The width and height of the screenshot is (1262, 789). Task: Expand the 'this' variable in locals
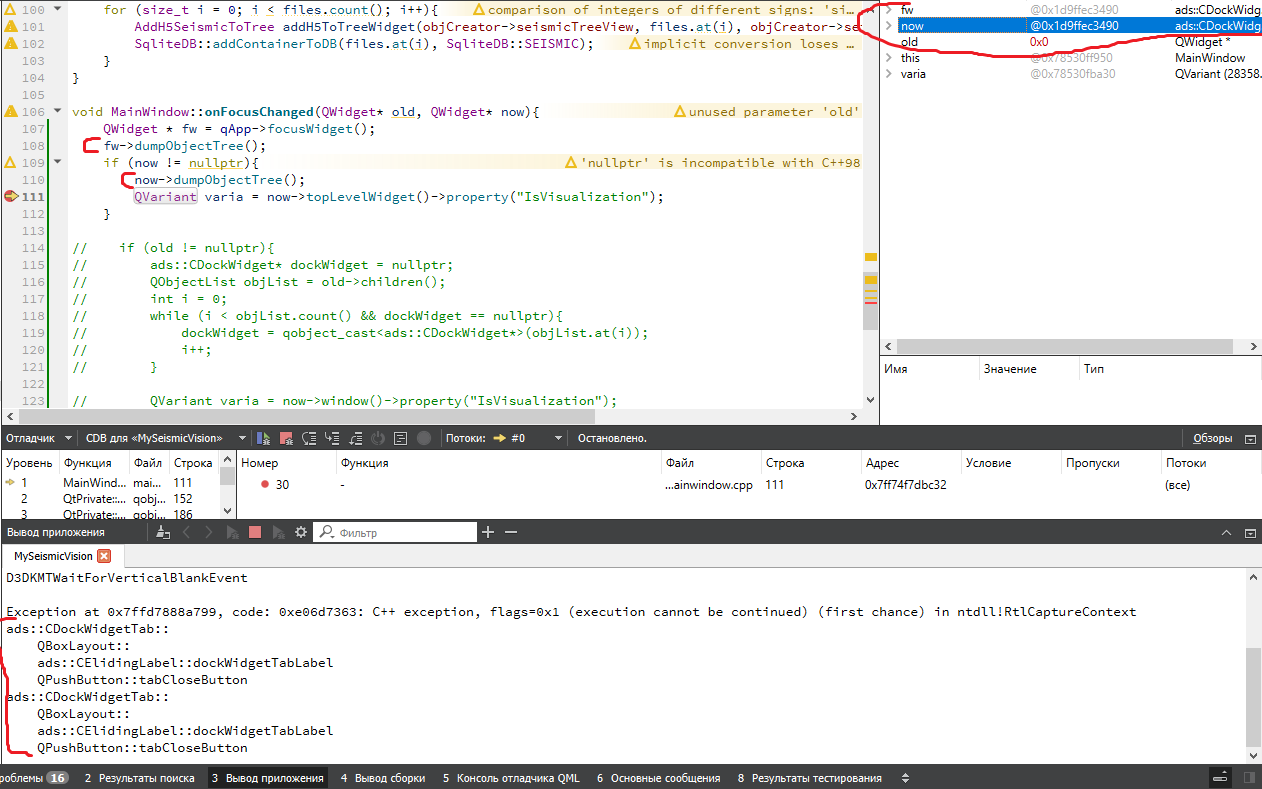click(889, 58)
